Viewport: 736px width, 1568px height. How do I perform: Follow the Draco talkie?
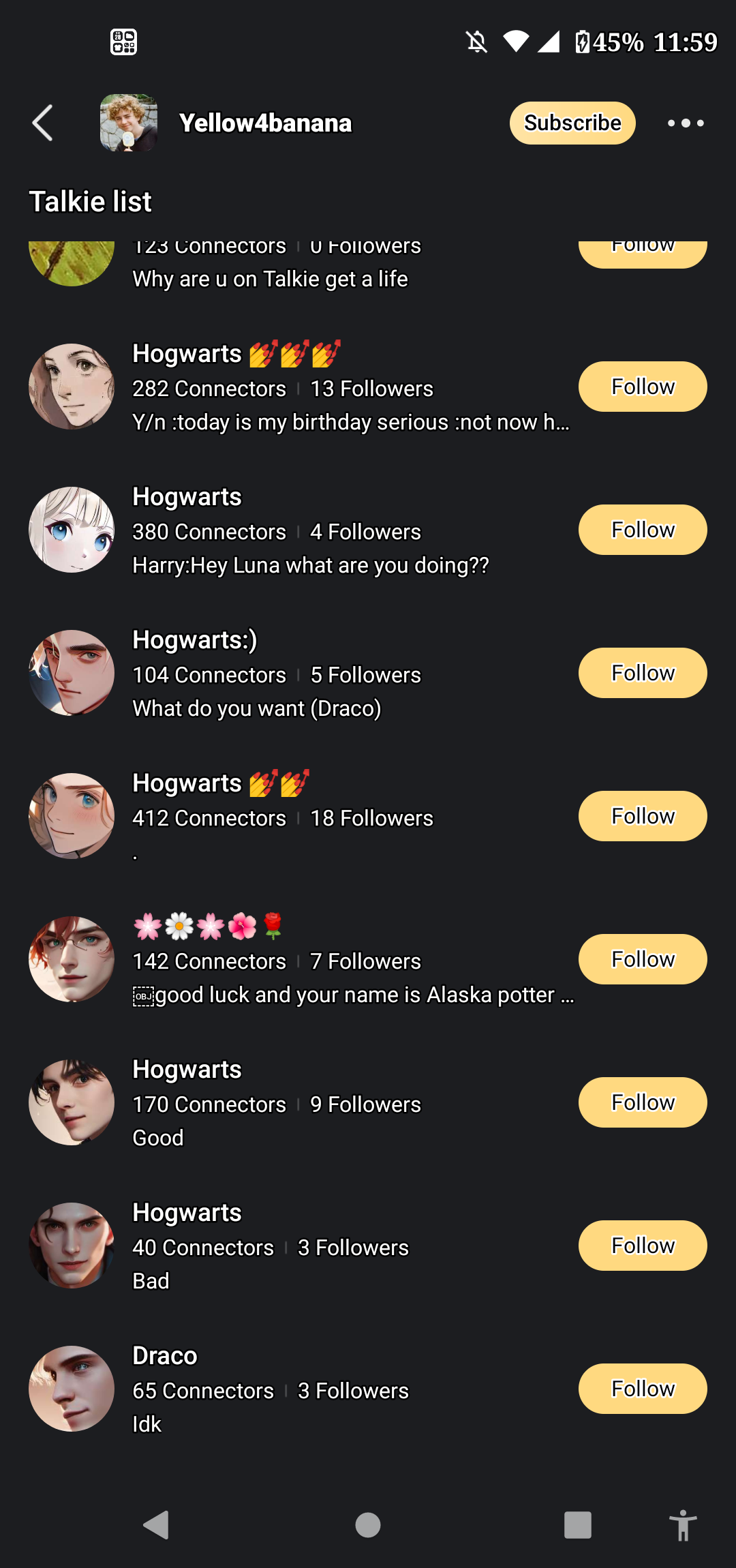(642, 1389)
